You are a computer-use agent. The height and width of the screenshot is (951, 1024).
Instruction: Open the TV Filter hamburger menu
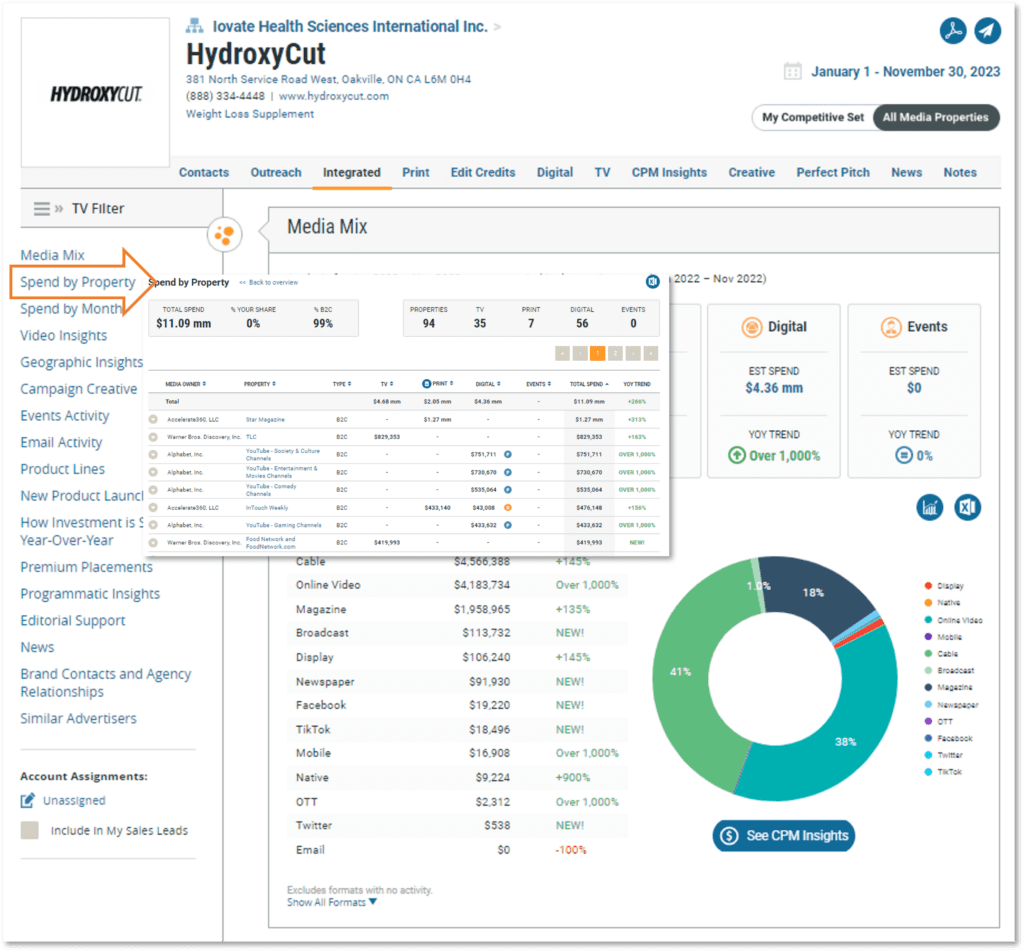42,208
